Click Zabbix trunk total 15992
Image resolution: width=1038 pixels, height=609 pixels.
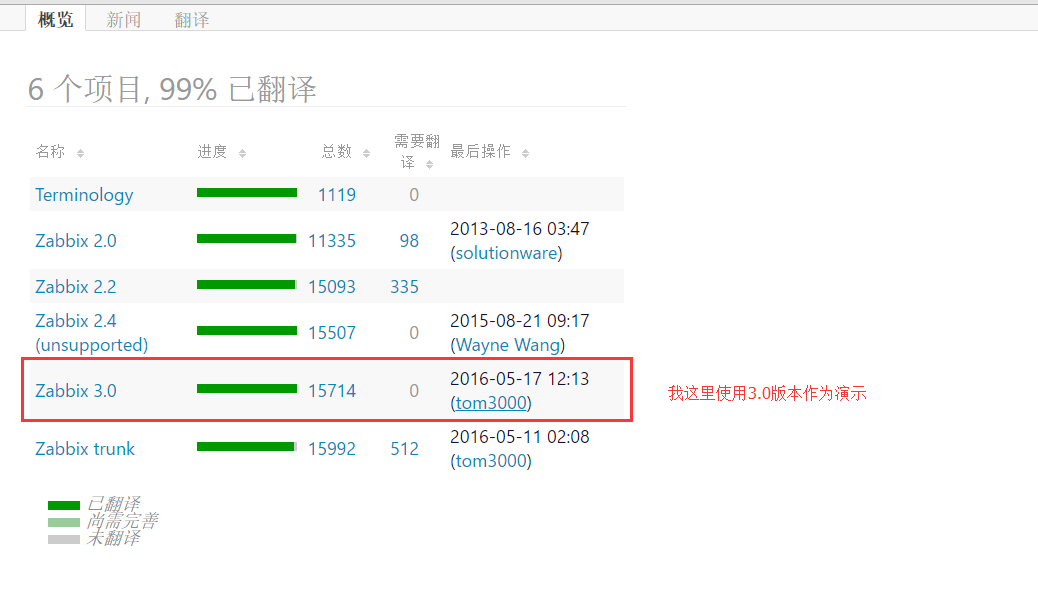[332, 449]
